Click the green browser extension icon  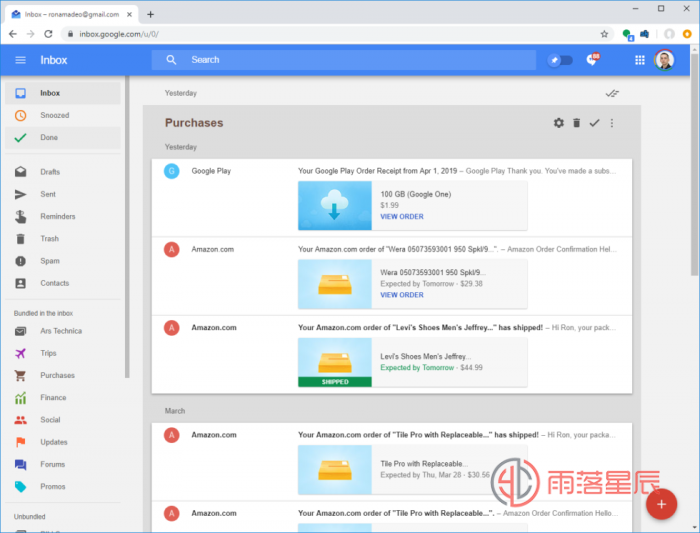tap(628, 35)
